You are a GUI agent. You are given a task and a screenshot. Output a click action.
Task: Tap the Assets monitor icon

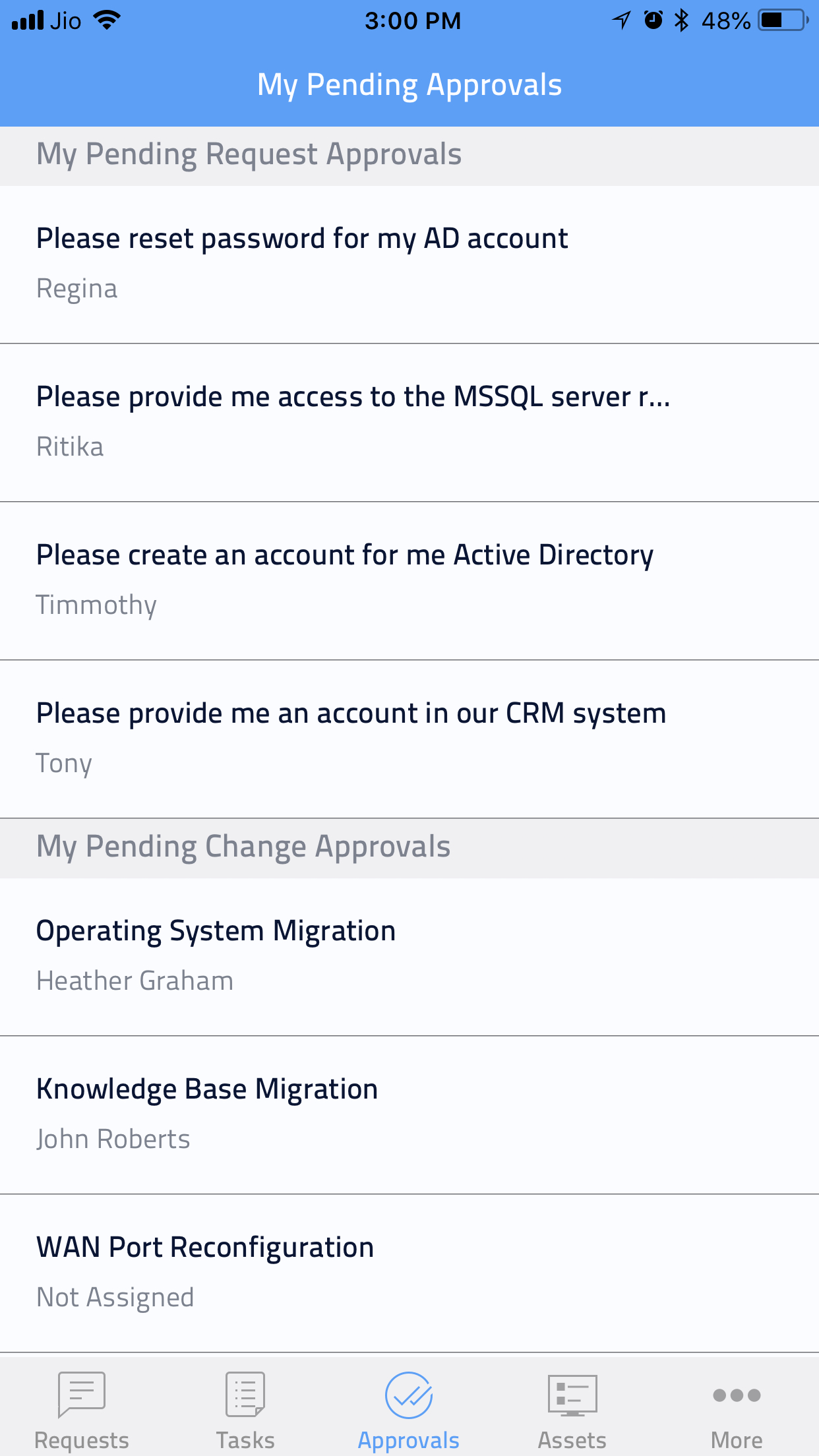pyautogui.click(x=572, y=1395)
